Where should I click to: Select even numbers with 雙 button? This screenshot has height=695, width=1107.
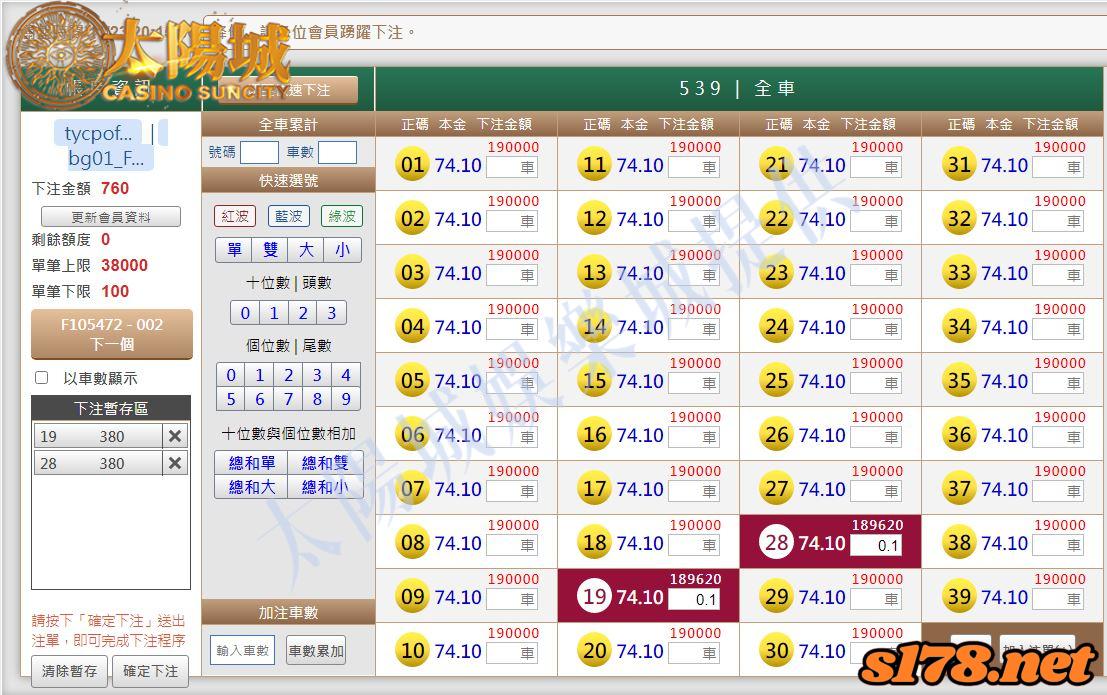point(270,250)
